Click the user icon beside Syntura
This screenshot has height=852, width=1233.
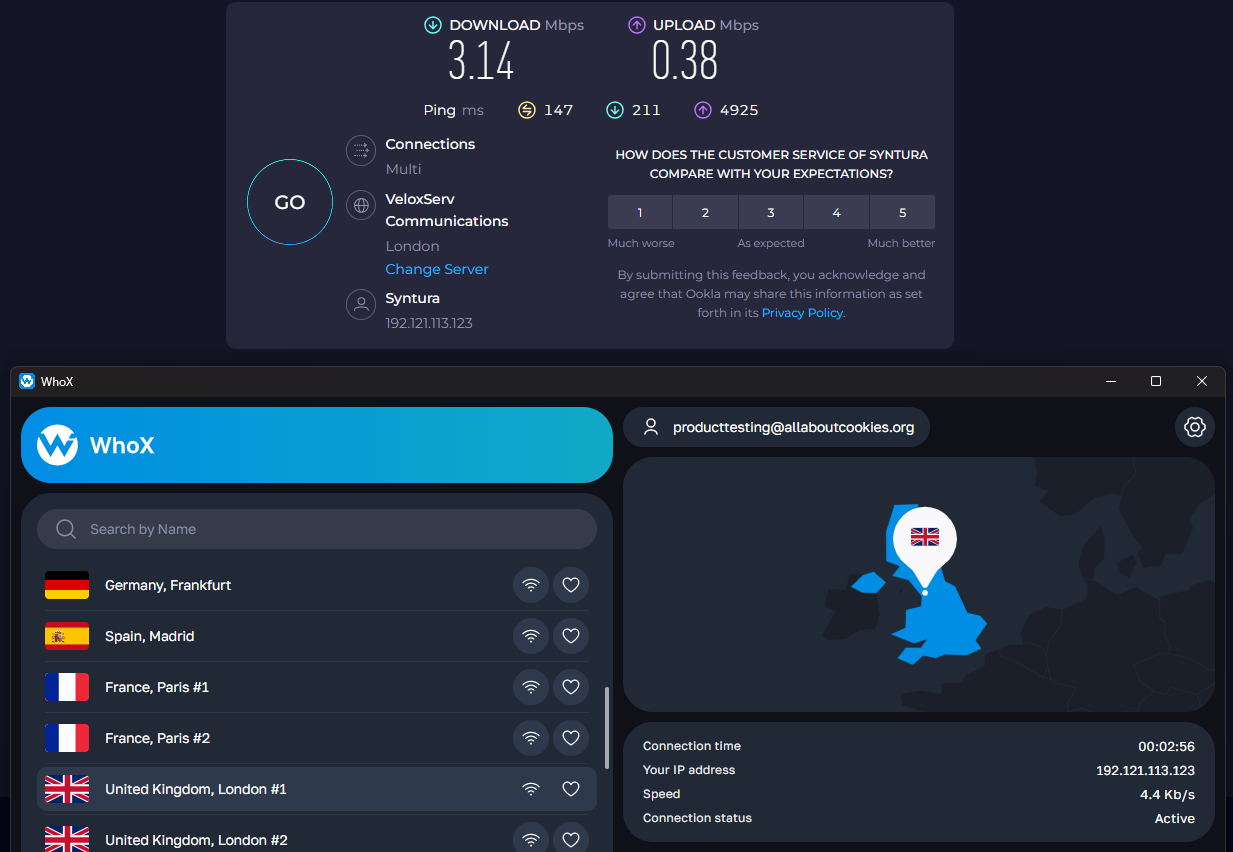[360, 305]
